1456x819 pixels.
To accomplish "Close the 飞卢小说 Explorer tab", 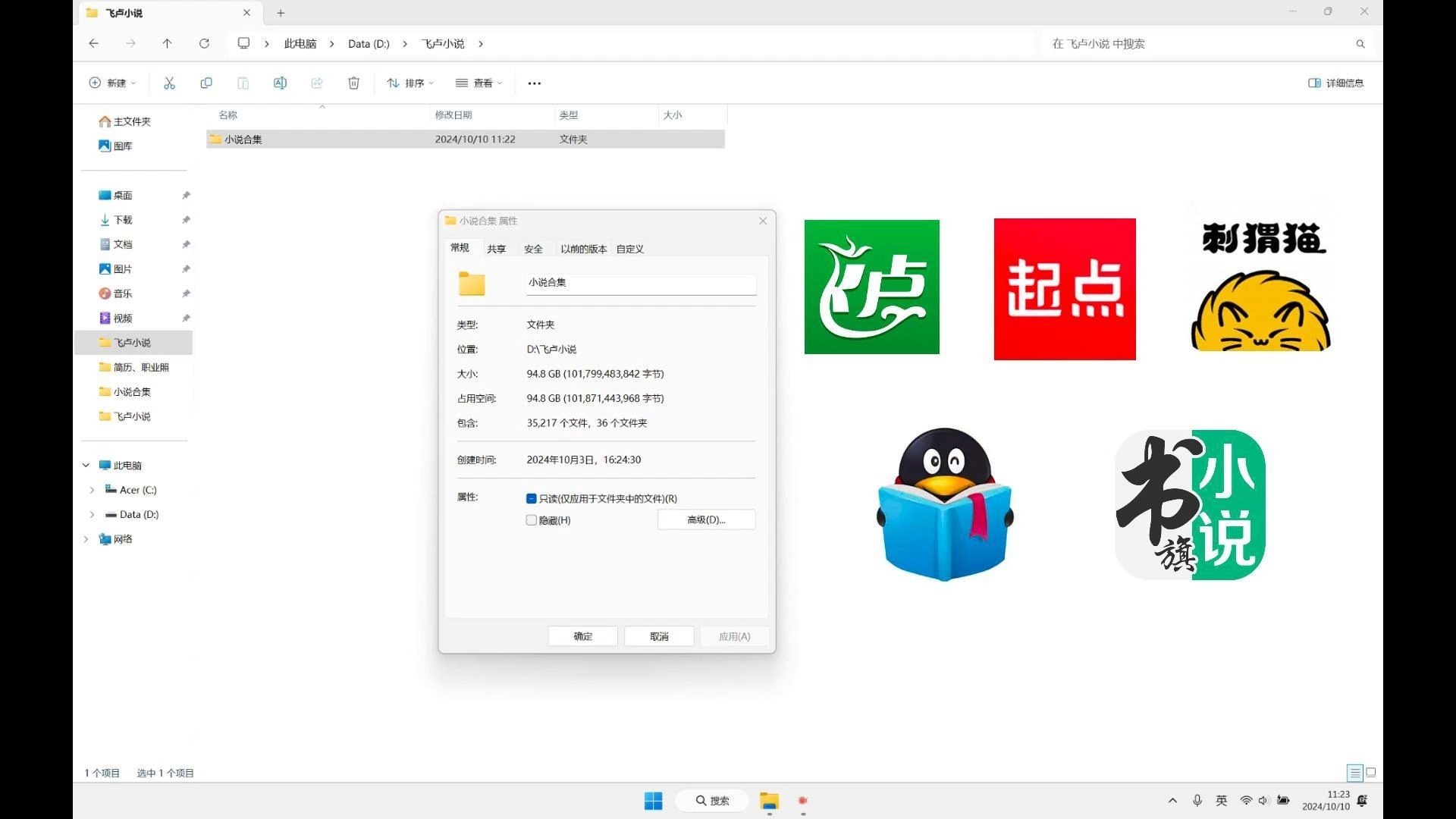I will [x=246, y=13].
